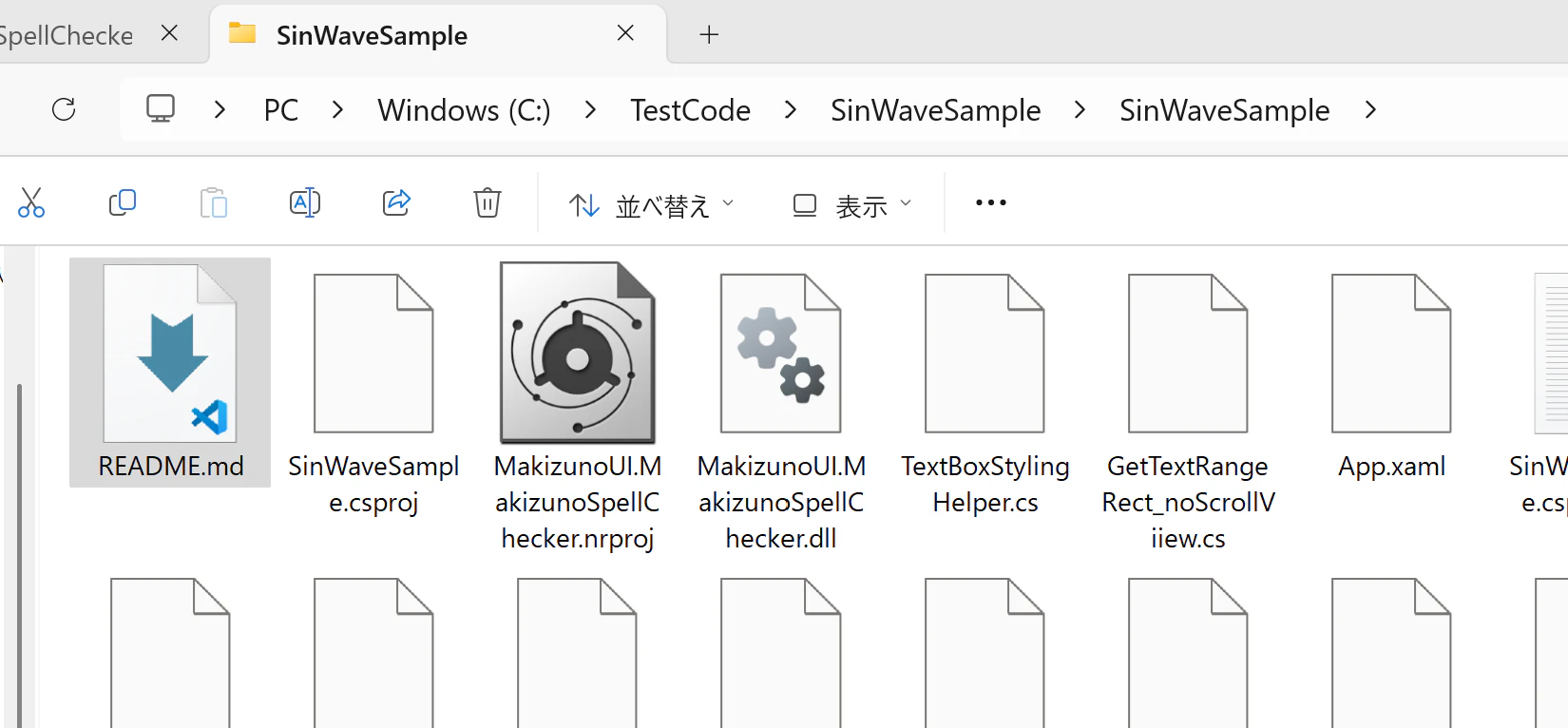Expand the chevron following PC in the path
The image size is (1568, 728).
[337, 110]
